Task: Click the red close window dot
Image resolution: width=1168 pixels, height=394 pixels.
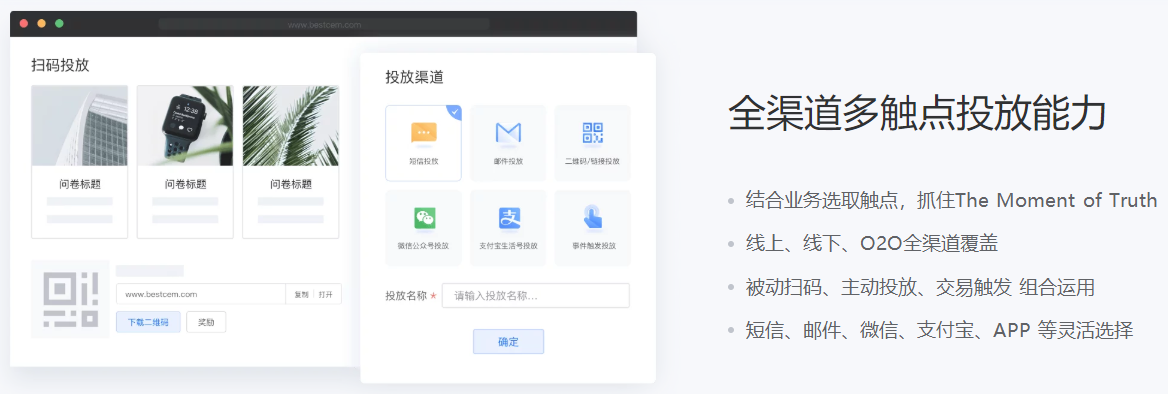Action: pyautogui.click(x=24, y=24)
